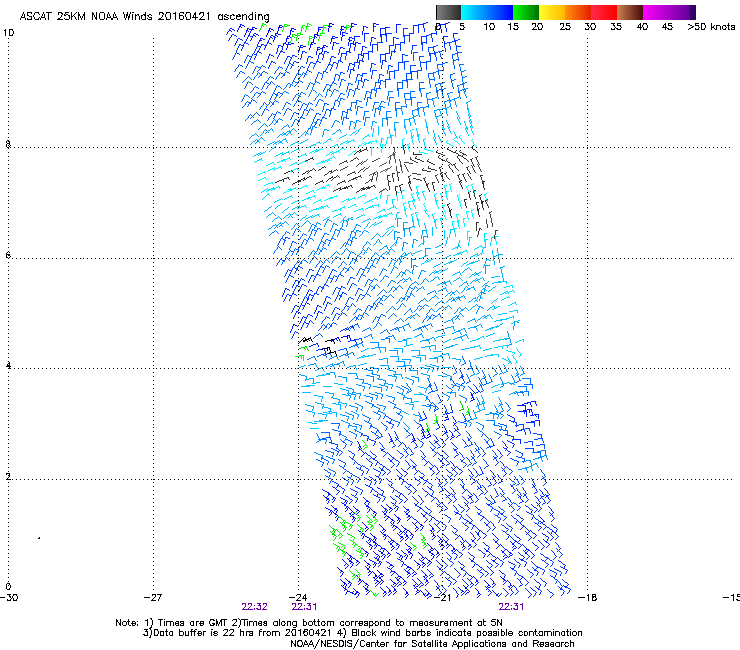This screenshot has height=650, width=740.
Task: Click the title text 'ASCAT 25KM NOAA Winds 20160421 ascending'
Action: [144, 16]
